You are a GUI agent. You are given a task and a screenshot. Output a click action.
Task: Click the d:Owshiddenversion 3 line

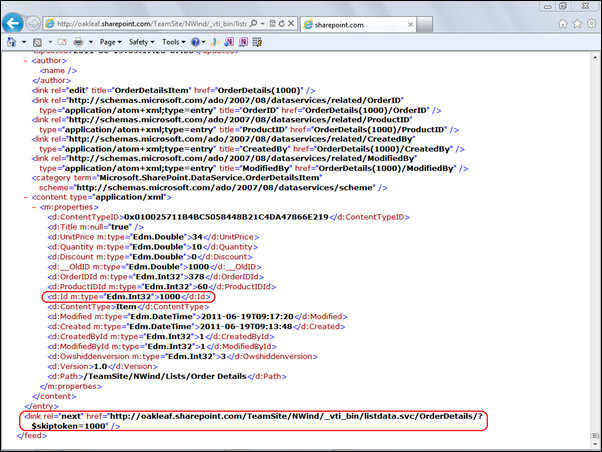pos(182,356)
